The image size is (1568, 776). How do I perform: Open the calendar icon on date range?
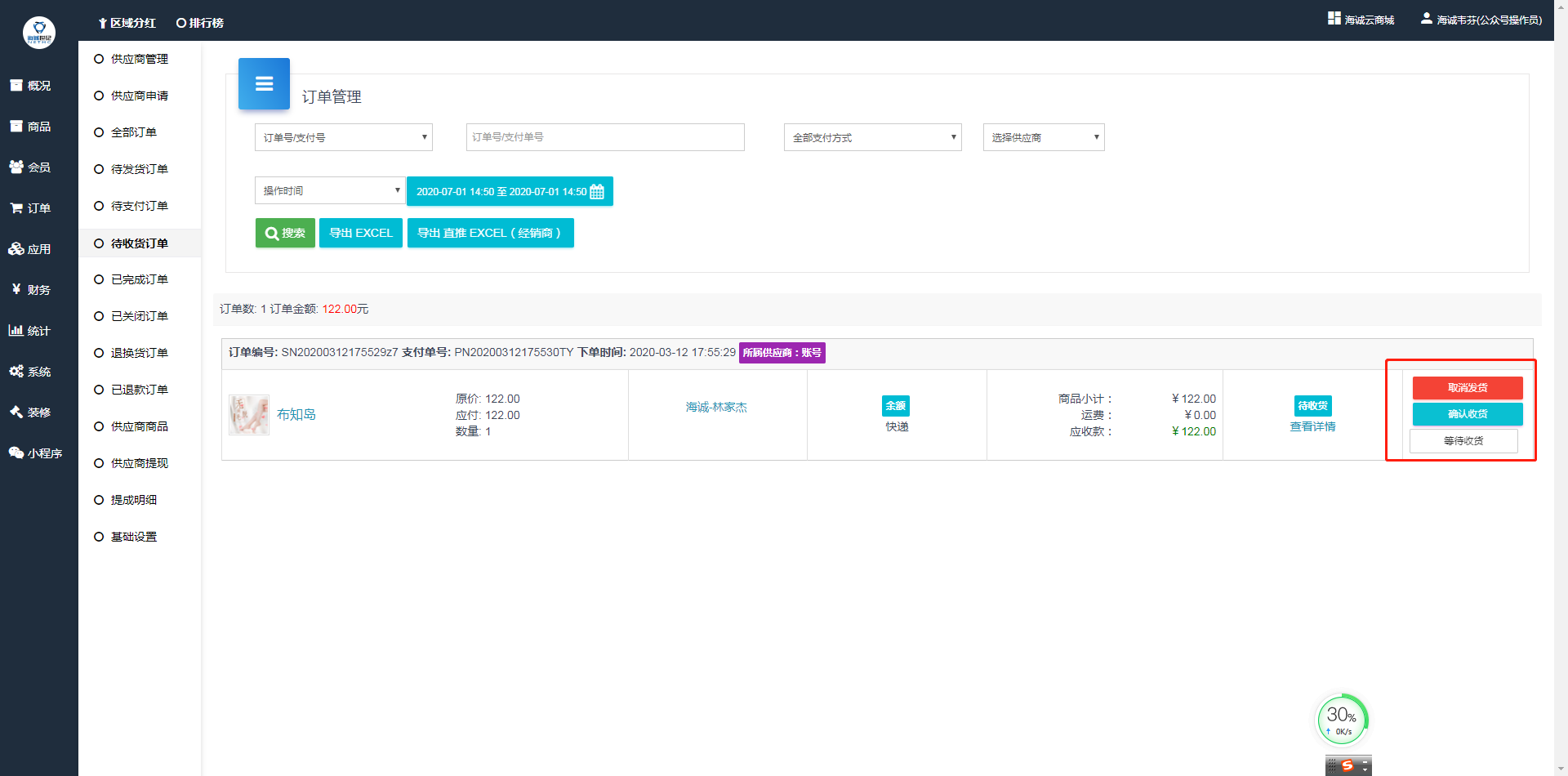tap(597, 192)
